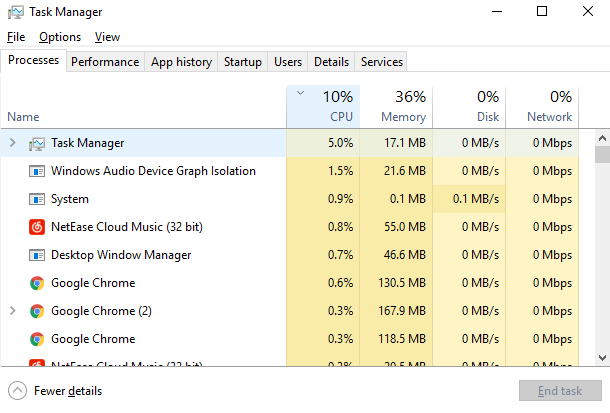Image resolution: width=610 pixels, height=413 pixels.
Task: Click the End task button
Action: point(560,391)
